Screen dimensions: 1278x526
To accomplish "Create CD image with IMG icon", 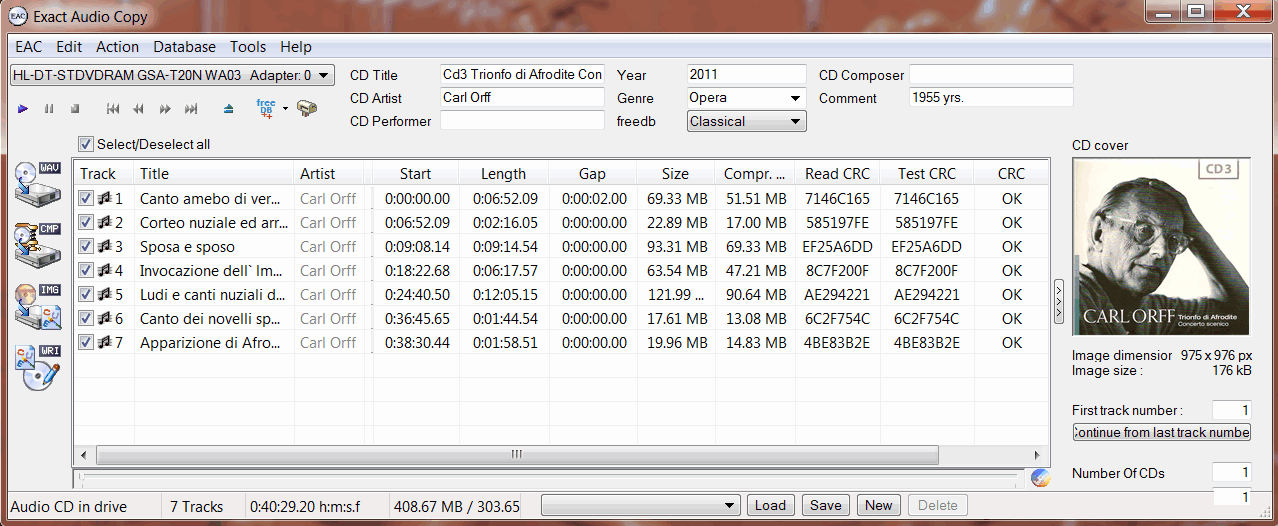I will [x=38, y=306].
